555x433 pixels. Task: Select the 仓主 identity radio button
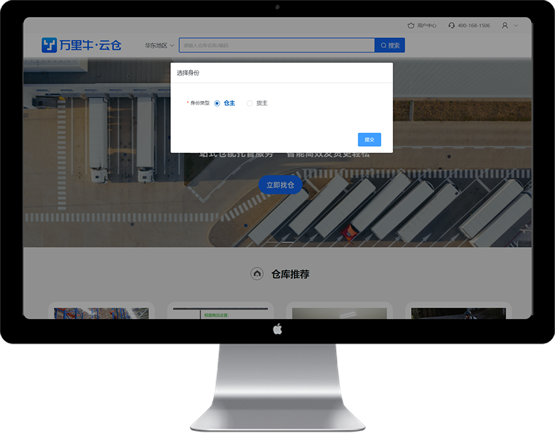217,103
